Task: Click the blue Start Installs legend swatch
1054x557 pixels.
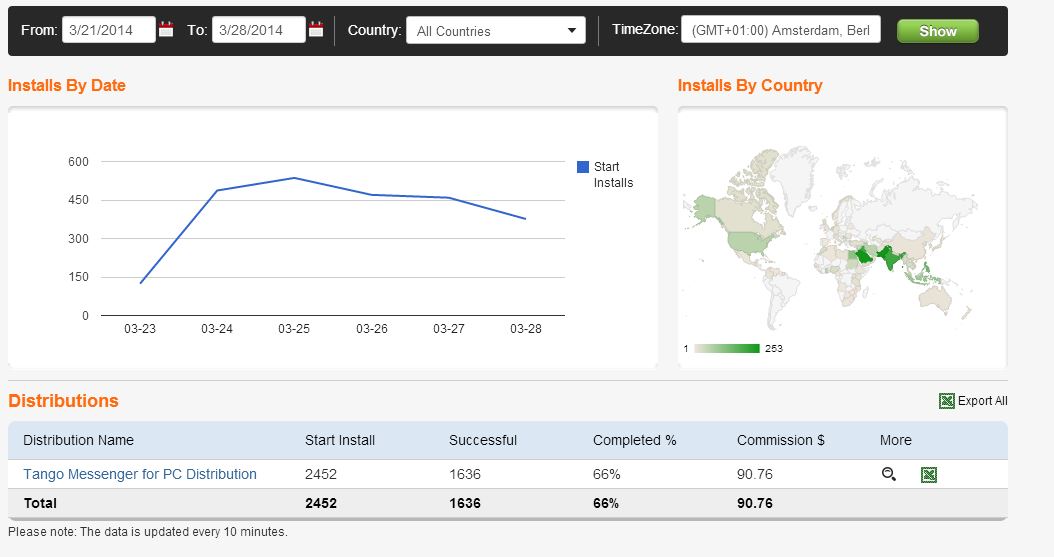Action: (x=583, y=167)
